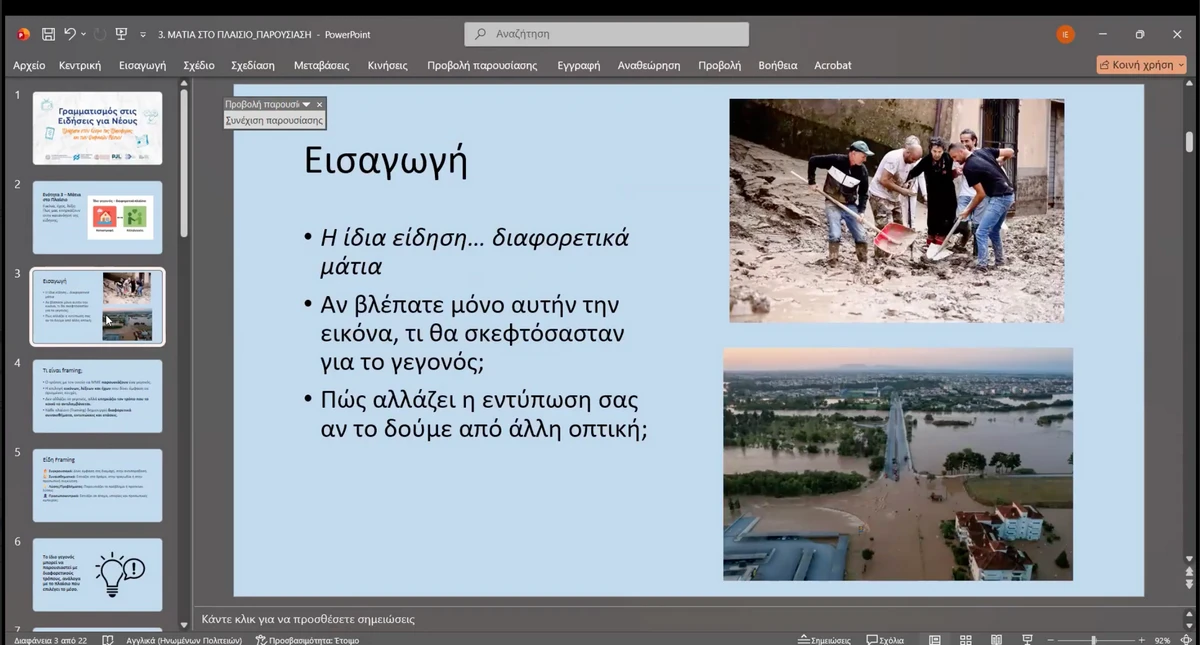Expand the Undo history dropdown arrow
This screenshot has height=645, width=1200.
point(83,34)
